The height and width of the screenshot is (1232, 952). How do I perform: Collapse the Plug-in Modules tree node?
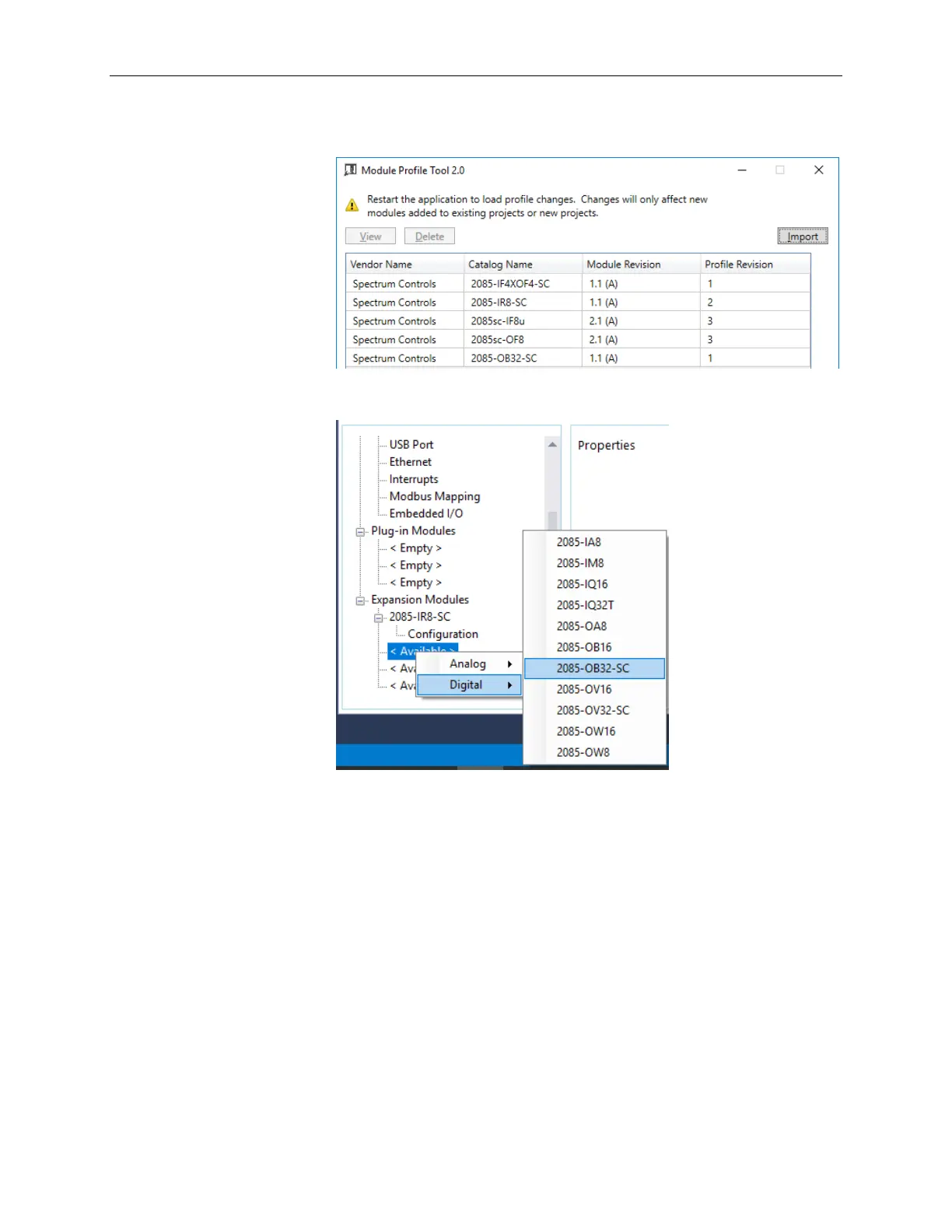coord(360,532)
